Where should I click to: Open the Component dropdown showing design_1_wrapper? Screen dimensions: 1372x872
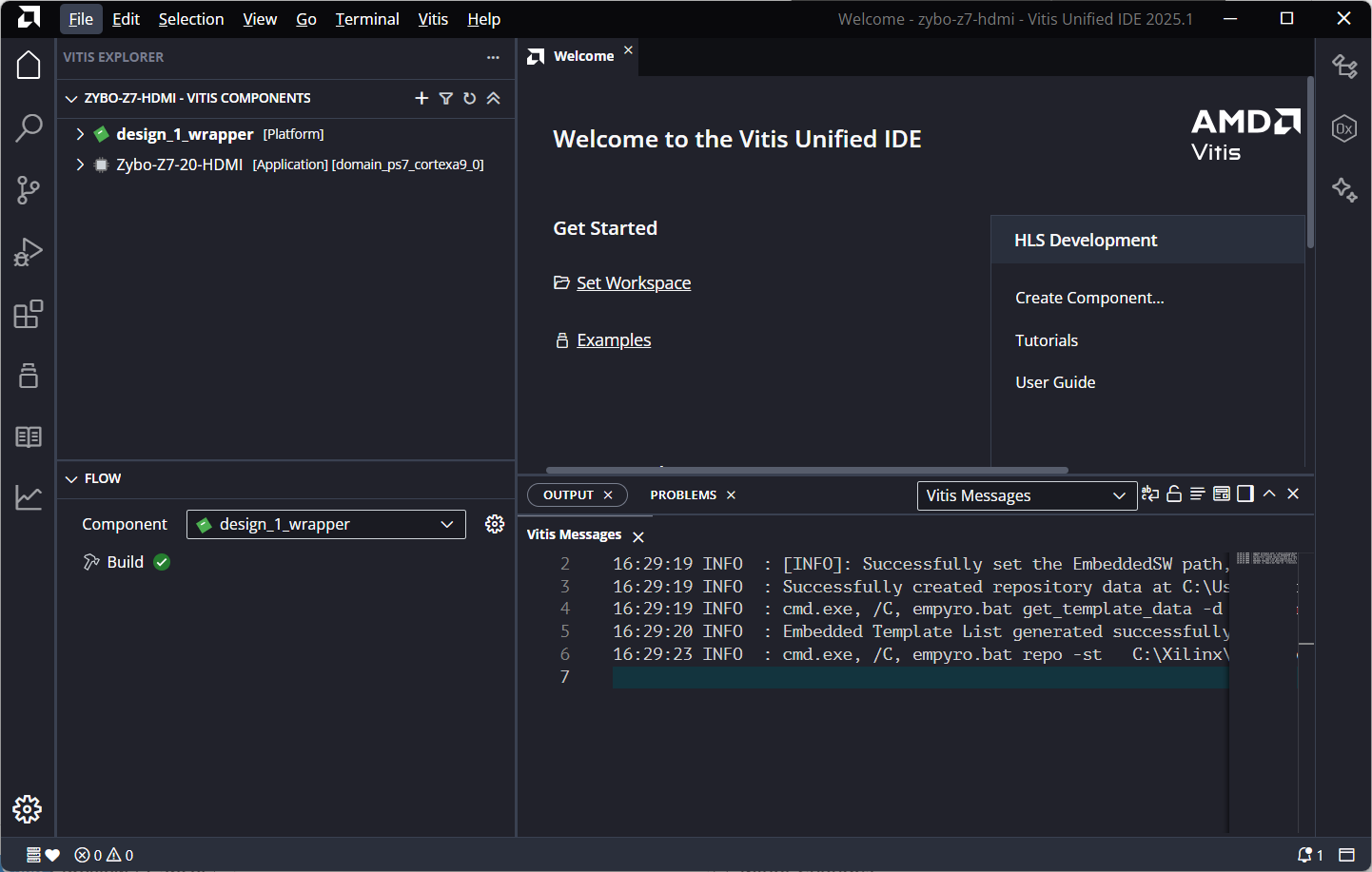[326, 524]
